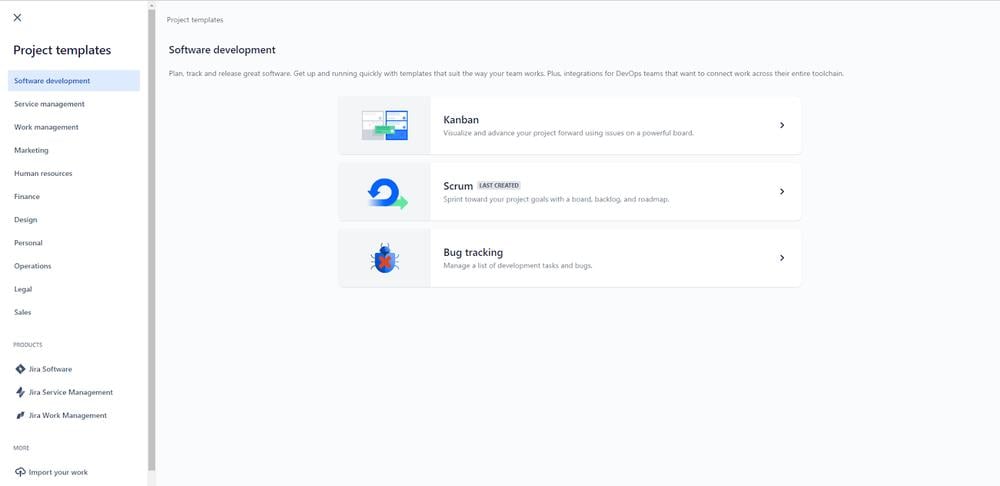Image resolution: width=1000 pixels, height=486 pixels.
Task: Click the Jira Software product icon
Action: [x=20, y=369]
